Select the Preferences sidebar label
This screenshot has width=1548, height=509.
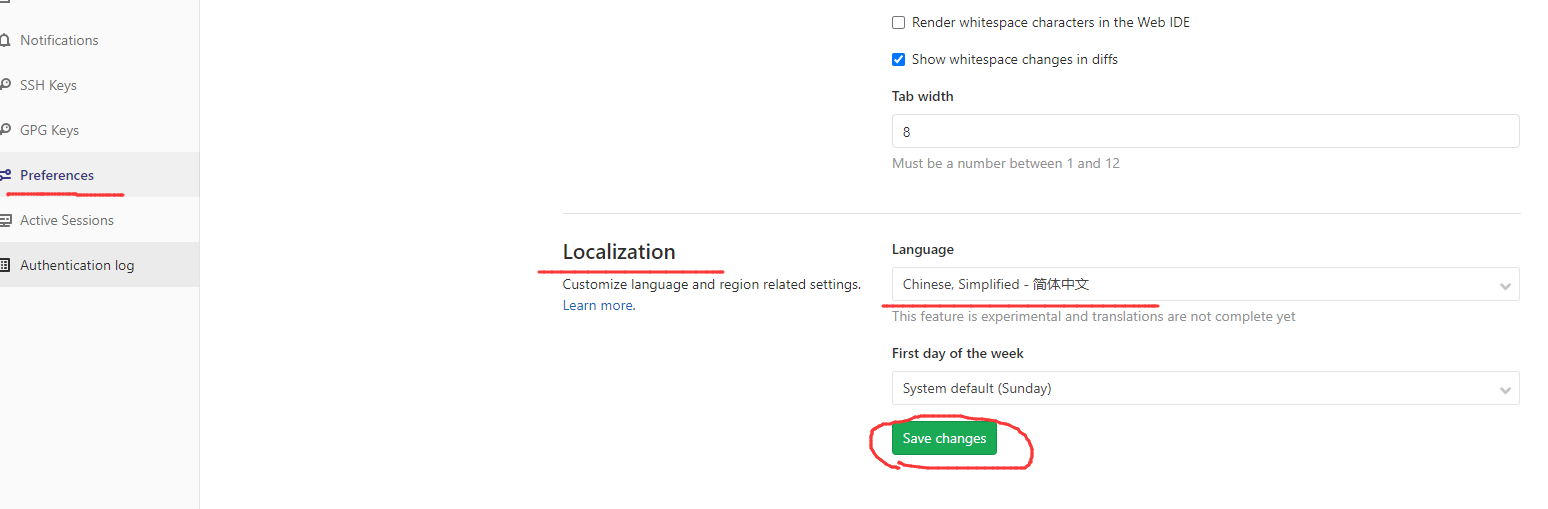point(57,175)
